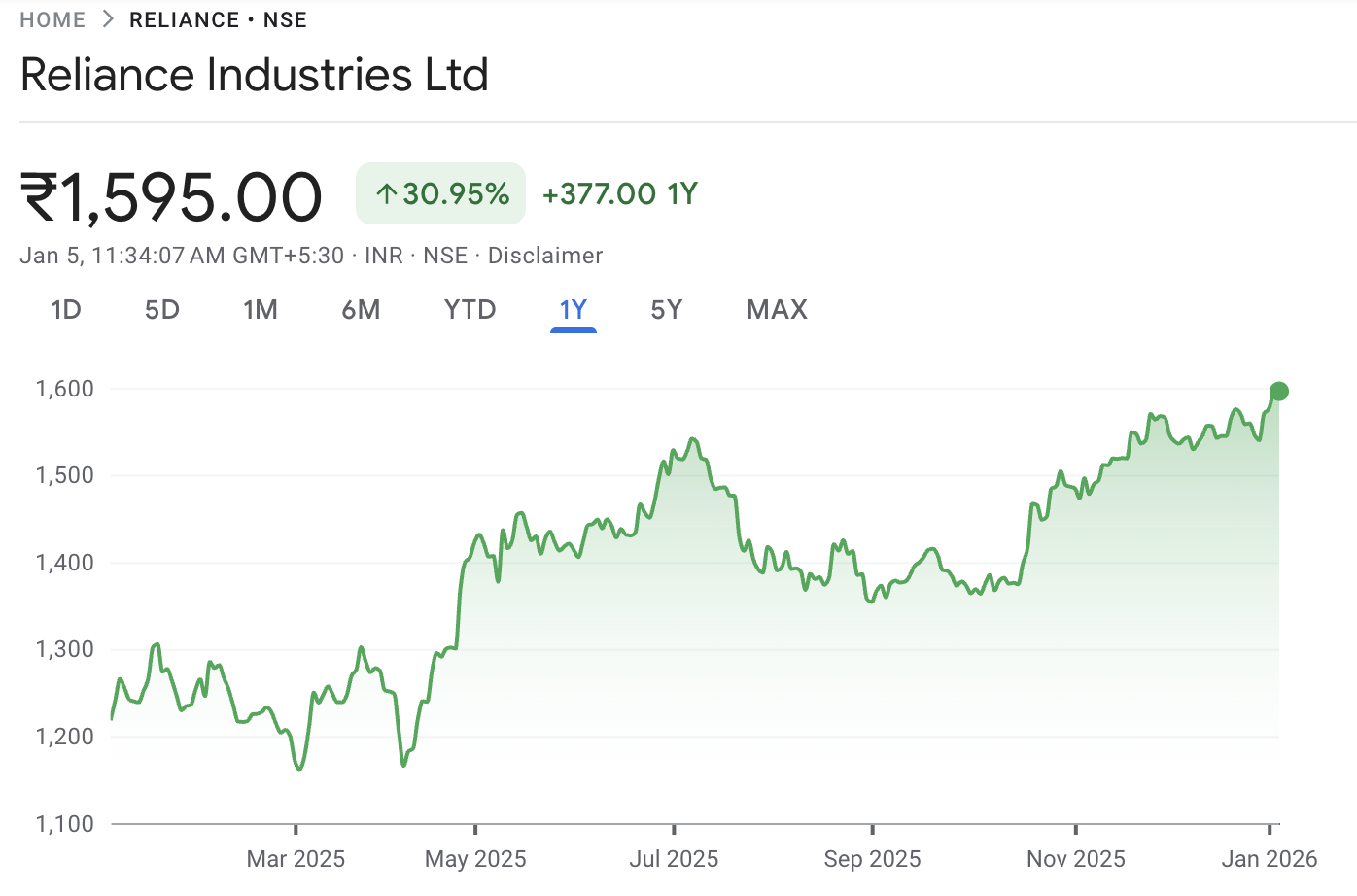The image size is (1357, 896).
Task: Open the Disclaimer link
Action: click(x=545, y=256)
